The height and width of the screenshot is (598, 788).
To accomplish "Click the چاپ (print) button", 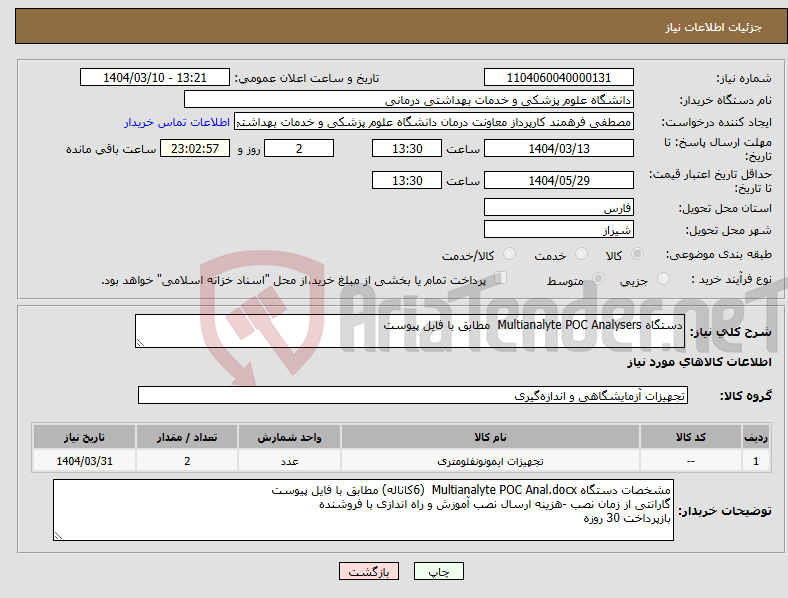I will pos(438,571).
